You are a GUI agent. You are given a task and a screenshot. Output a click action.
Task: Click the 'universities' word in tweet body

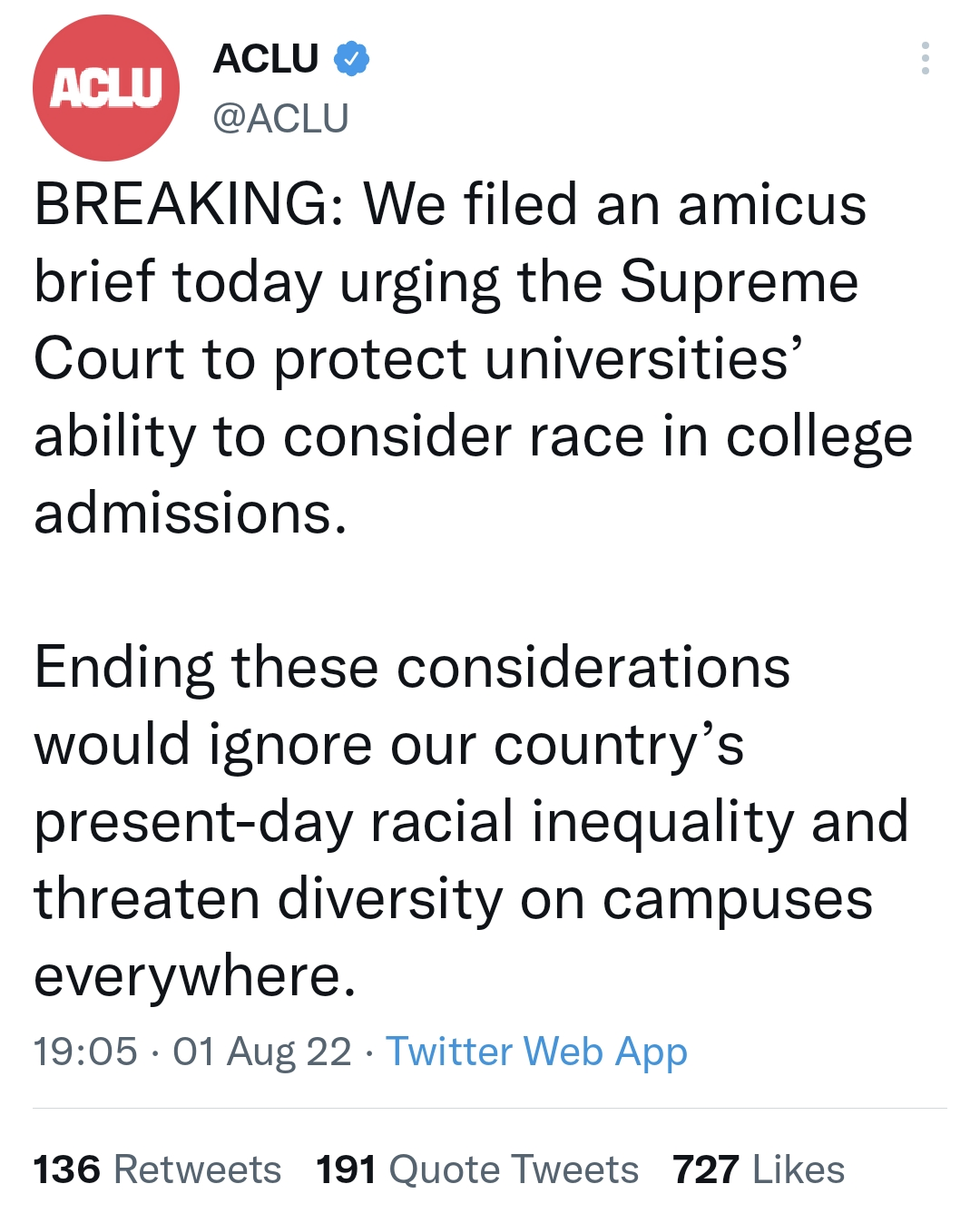tap(635, 359)
